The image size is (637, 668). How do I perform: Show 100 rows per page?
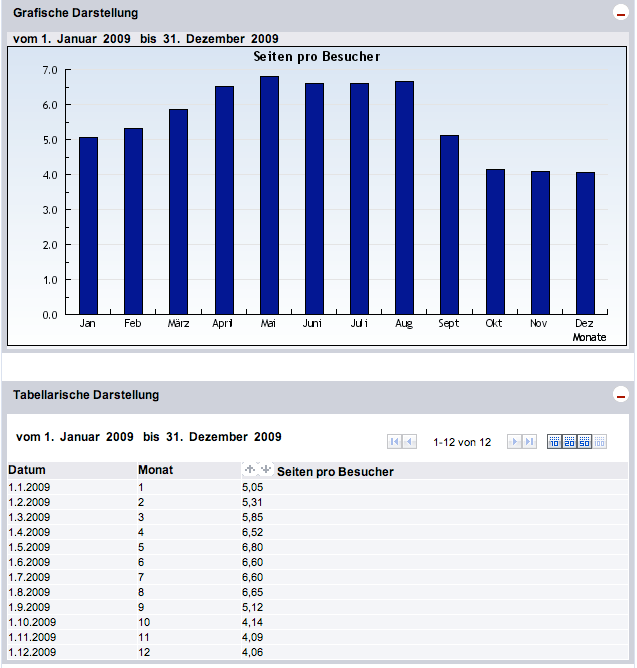tap(600, 442)
